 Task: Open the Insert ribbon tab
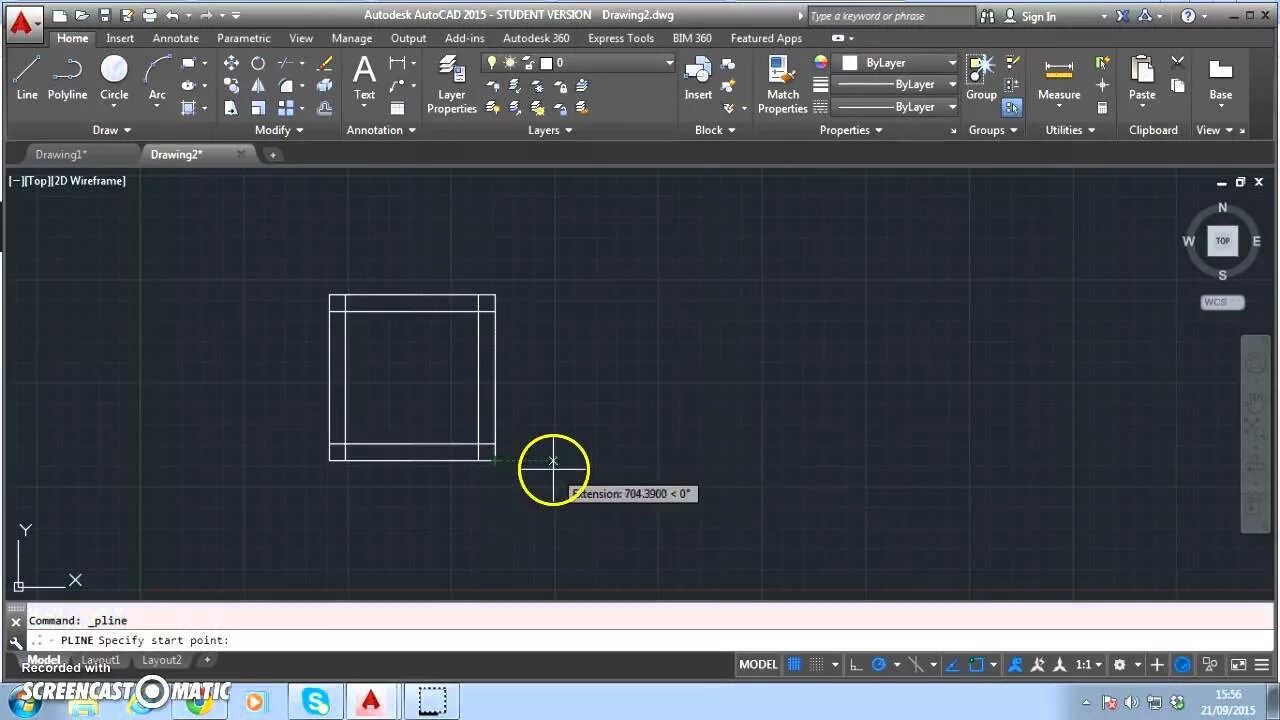[x=120, y=38]
